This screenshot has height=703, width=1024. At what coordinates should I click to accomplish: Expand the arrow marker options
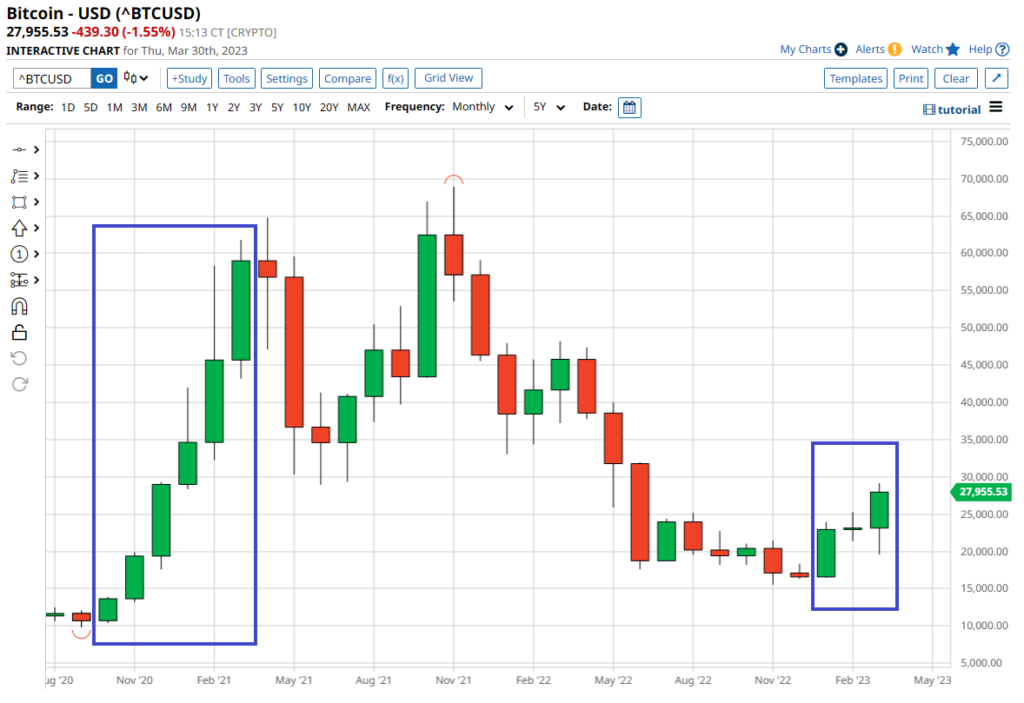point(37,227)
